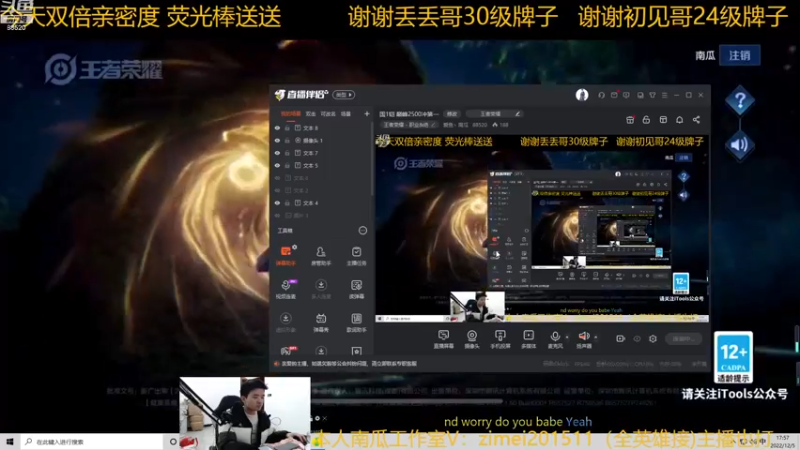Viewport: 800px width, 450px height.
Task: Click the record video camera icon
Action: [620, 339]
